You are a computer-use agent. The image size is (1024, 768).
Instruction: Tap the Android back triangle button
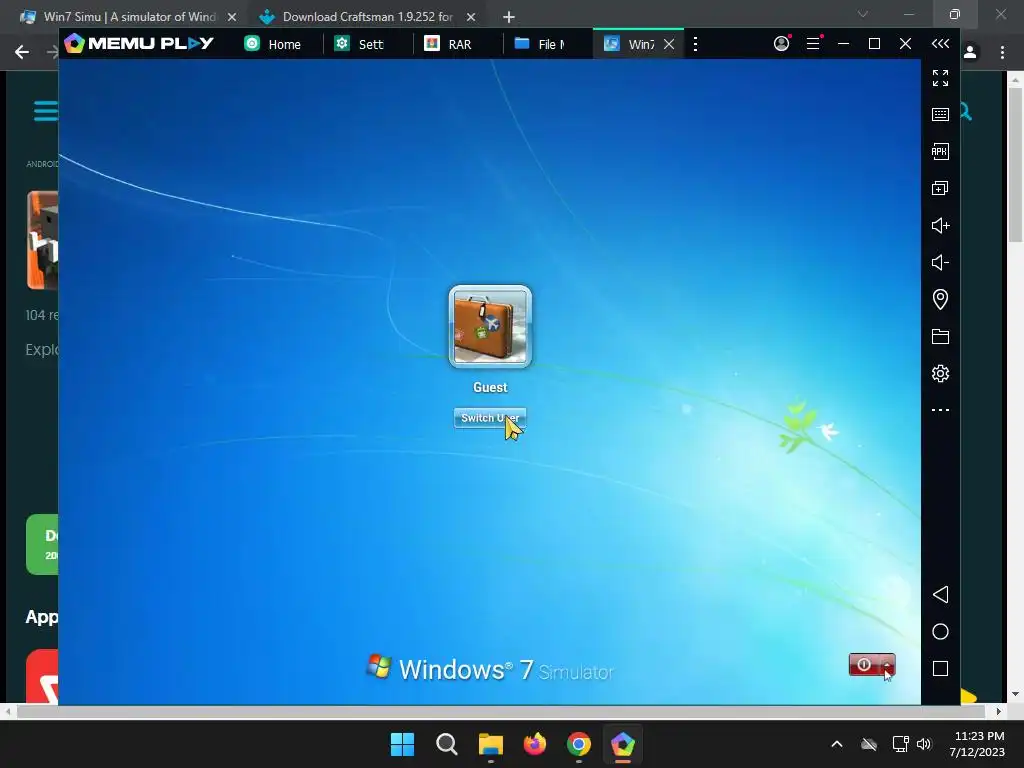coord(940,594)
